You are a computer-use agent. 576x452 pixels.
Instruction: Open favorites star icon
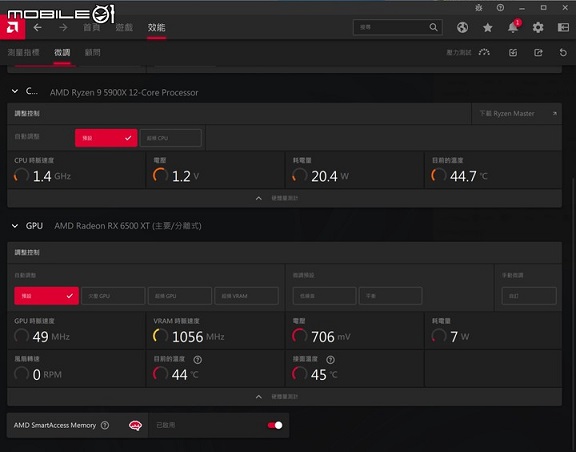(487, 28)
